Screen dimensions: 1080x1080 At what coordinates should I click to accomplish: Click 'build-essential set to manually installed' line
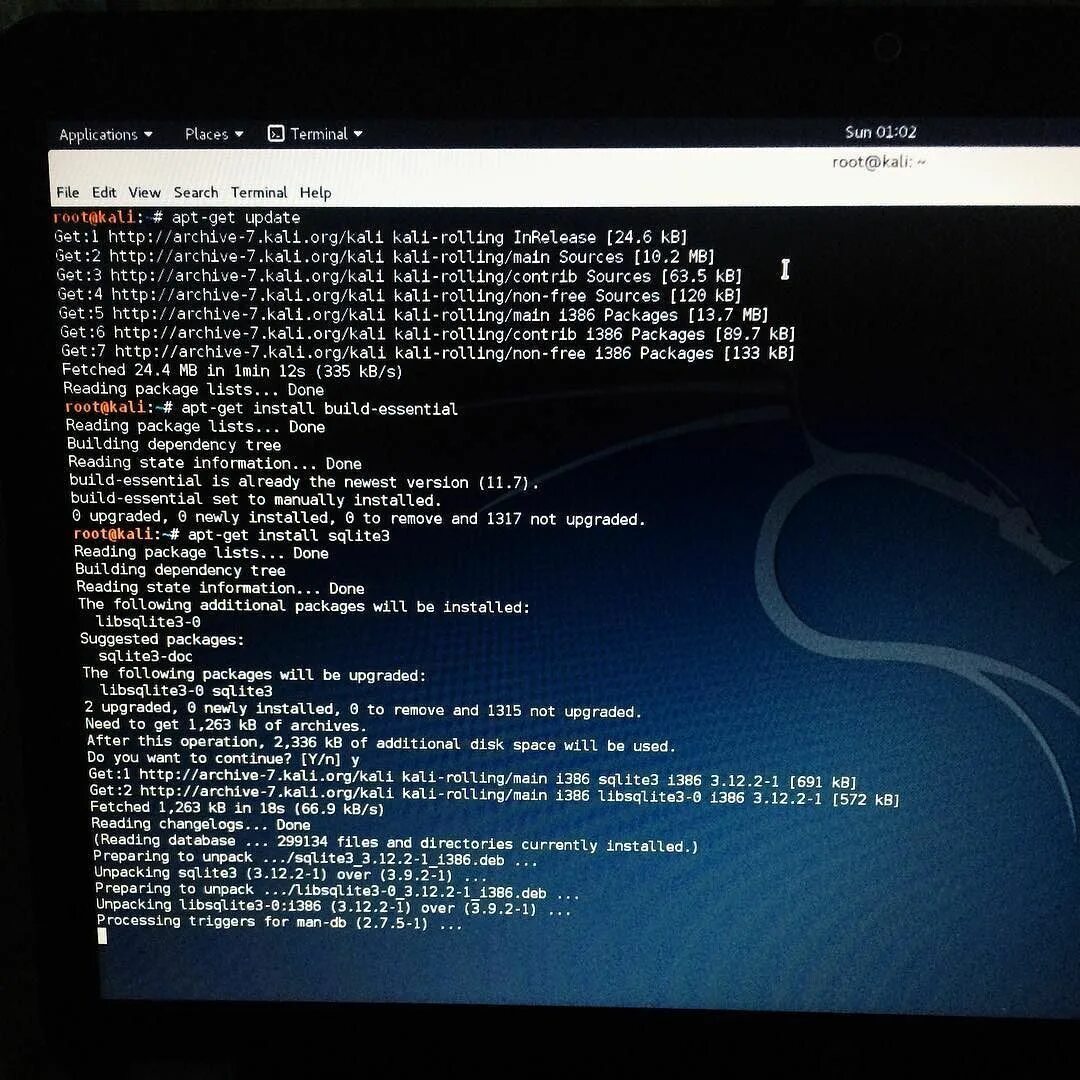click(x=256, y=499)
